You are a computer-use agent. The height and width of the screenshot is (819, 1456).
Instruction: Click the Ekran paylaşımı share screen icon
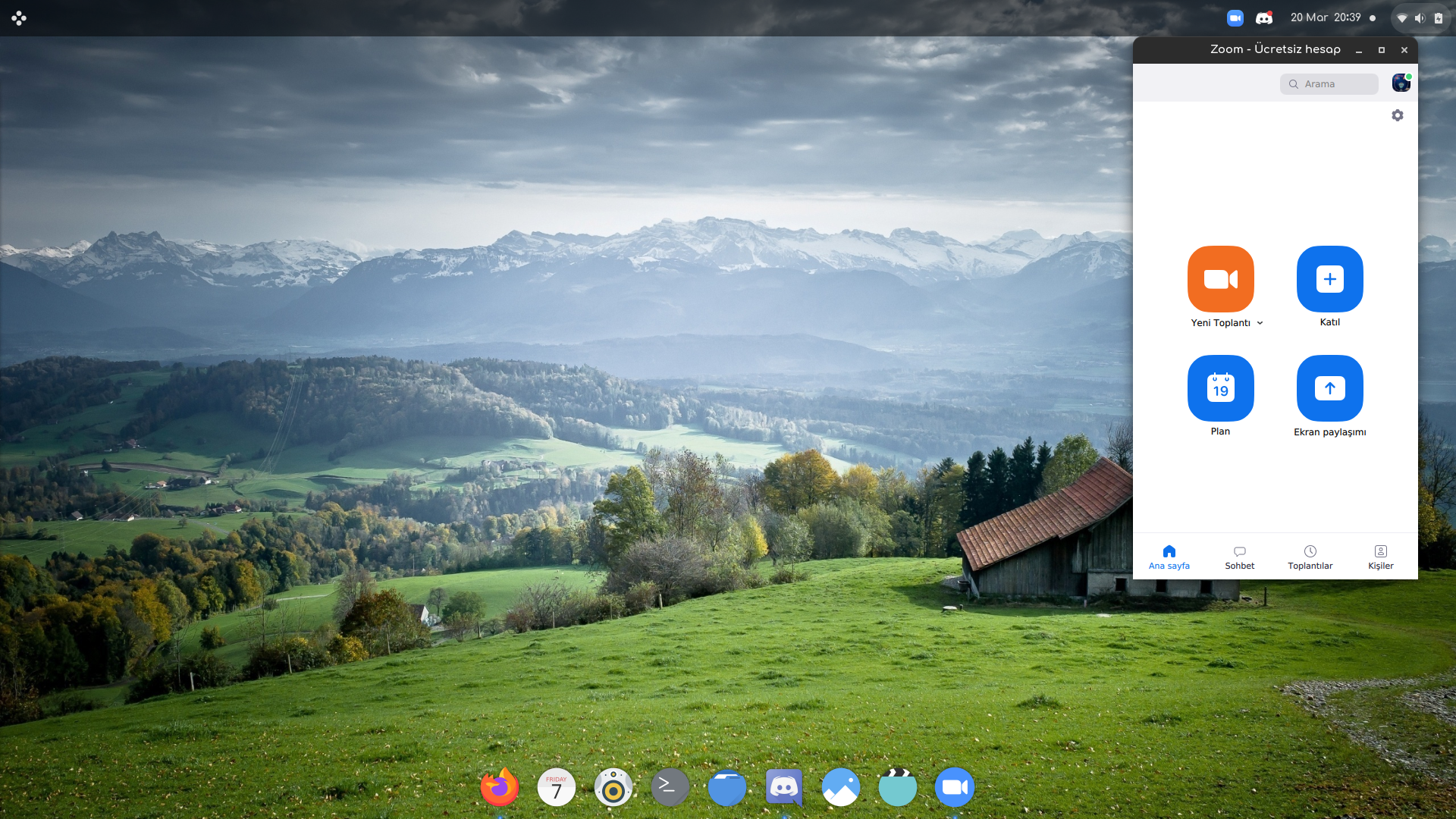[x=1329, y=388]
